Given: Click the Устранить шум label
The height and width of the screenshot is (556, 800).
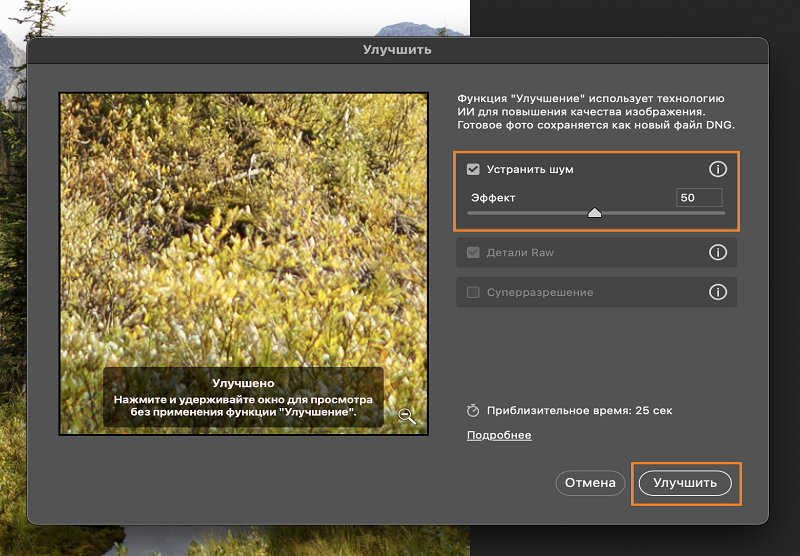Looking at the screenshot, I should (x=530, y=169).
